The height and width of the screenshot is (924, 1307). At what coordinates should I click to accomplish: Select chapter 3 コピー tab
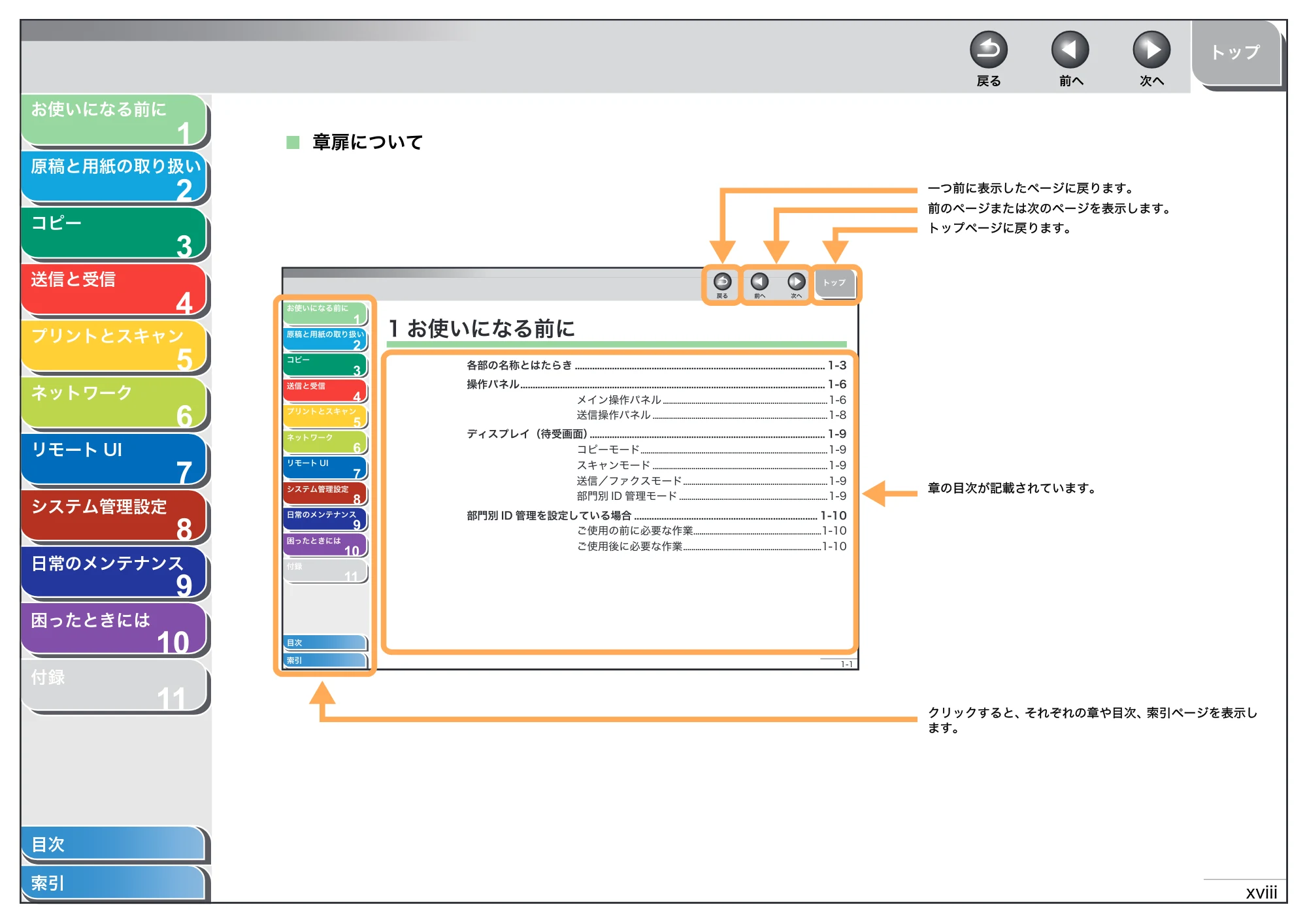[x=114, y=233]
